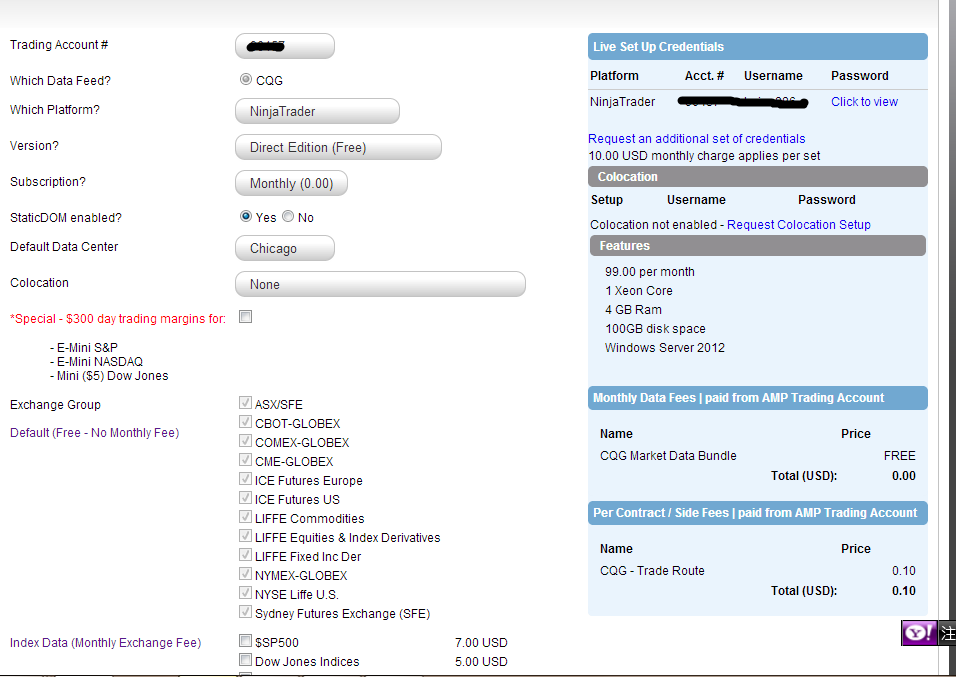Set StaticDOM enabled to No
The image size is (960, 678).
288,216
